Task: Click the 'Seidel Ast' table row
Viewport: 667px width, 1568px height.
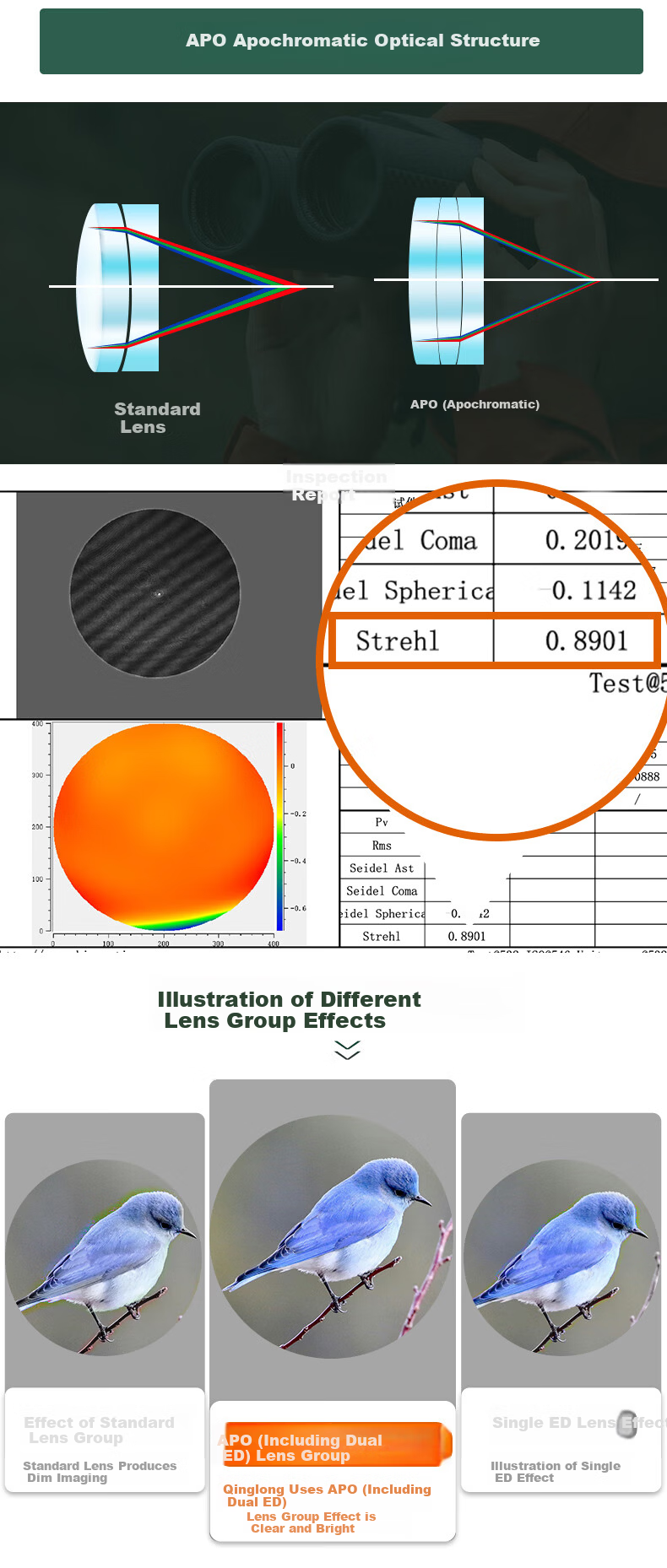Action: [382, 868]
